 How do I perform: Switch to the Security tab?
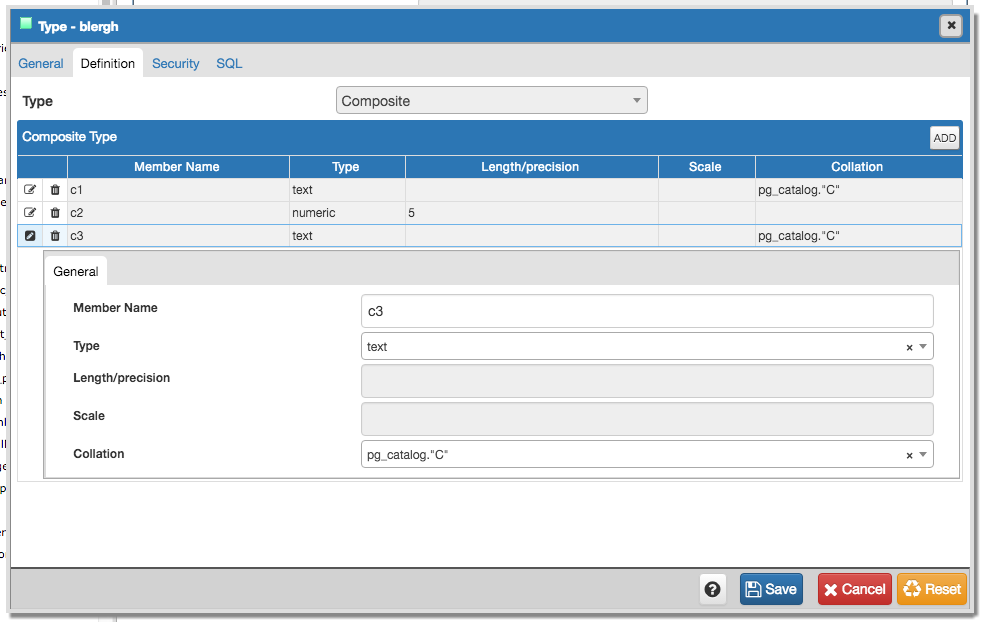(x=175, y=63)
